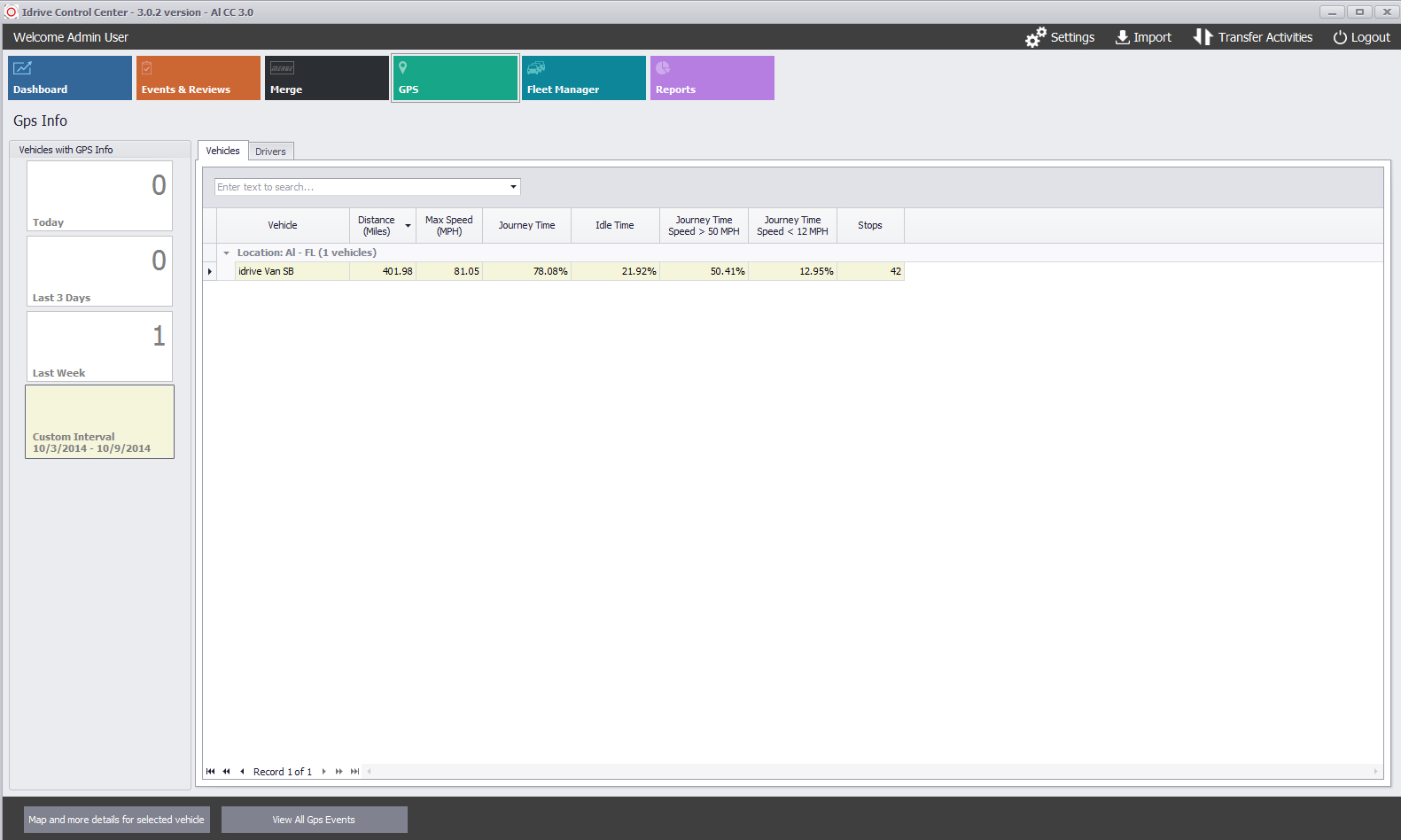
Task: Click View All Gps Events button
Action: pos(314,820)
